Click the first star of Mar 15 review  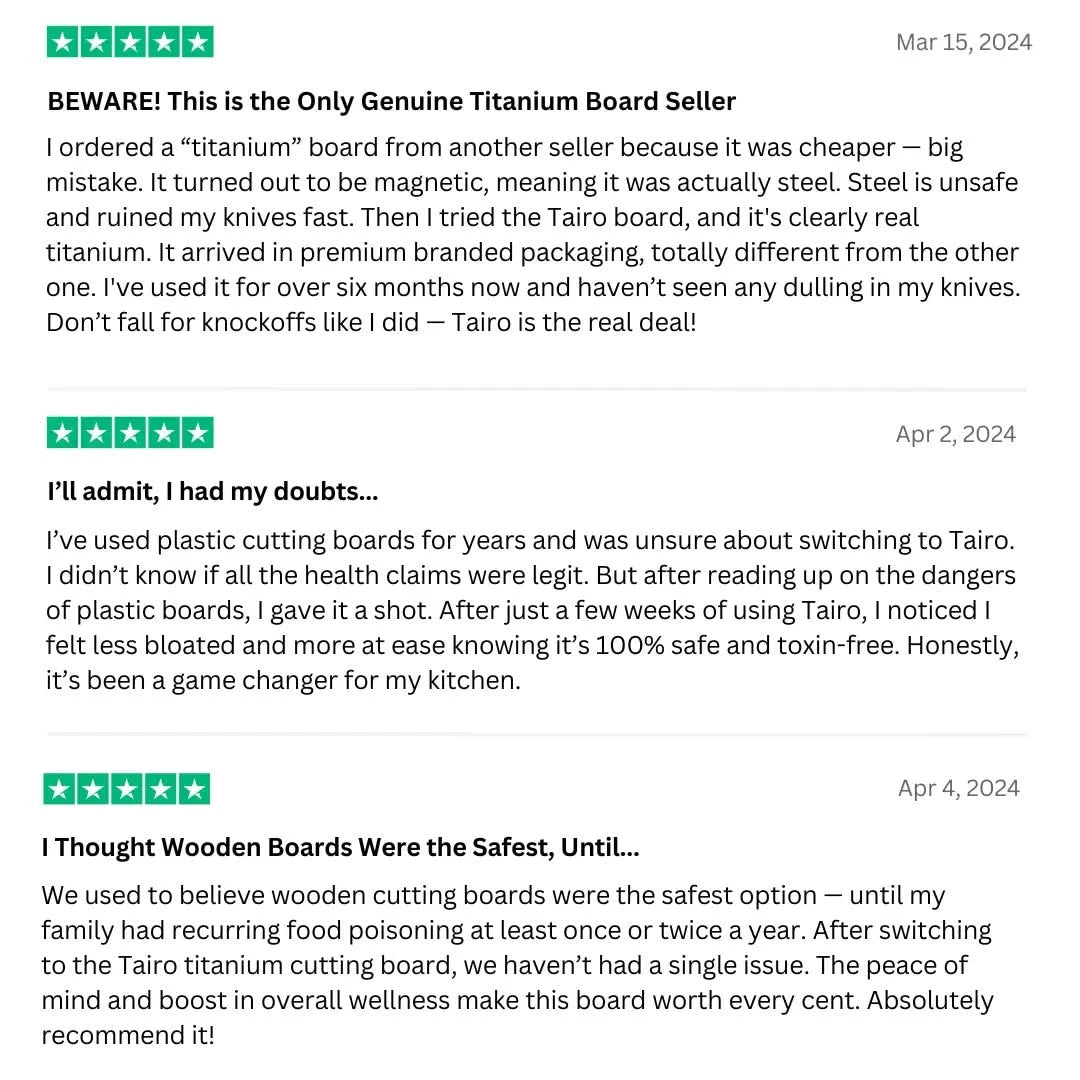(63, 42)
